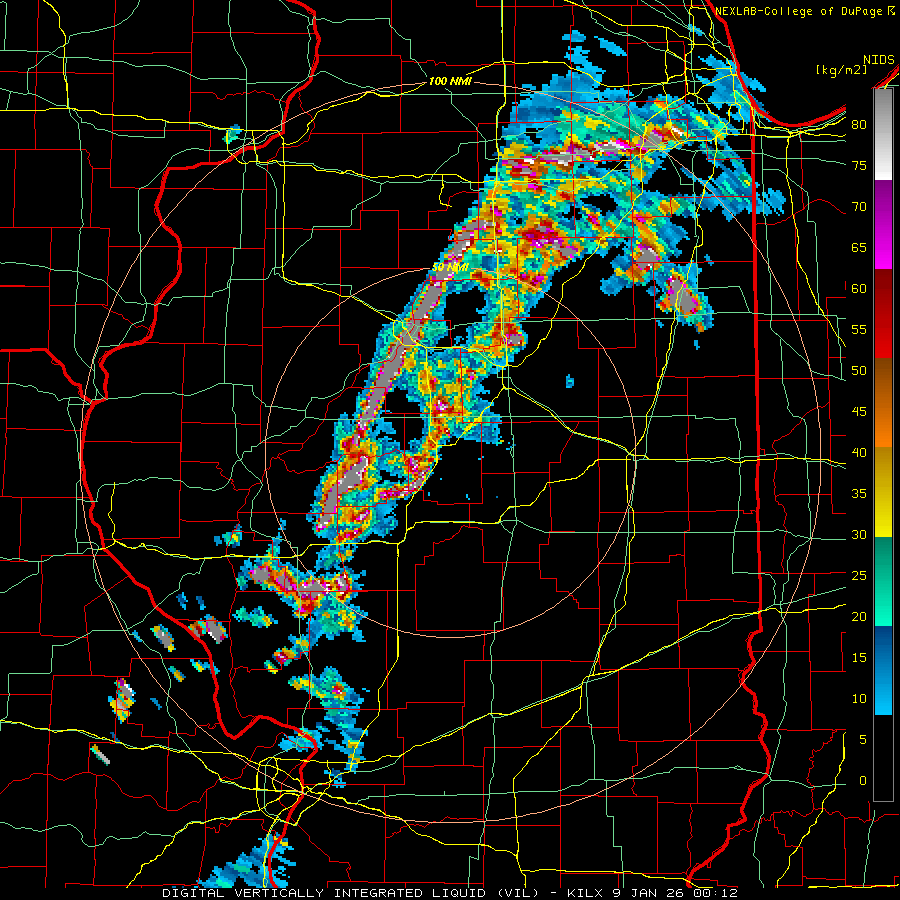Click the 45 value on color scale
The height and width of the screenshot is (900, 900).
point(859,412)
